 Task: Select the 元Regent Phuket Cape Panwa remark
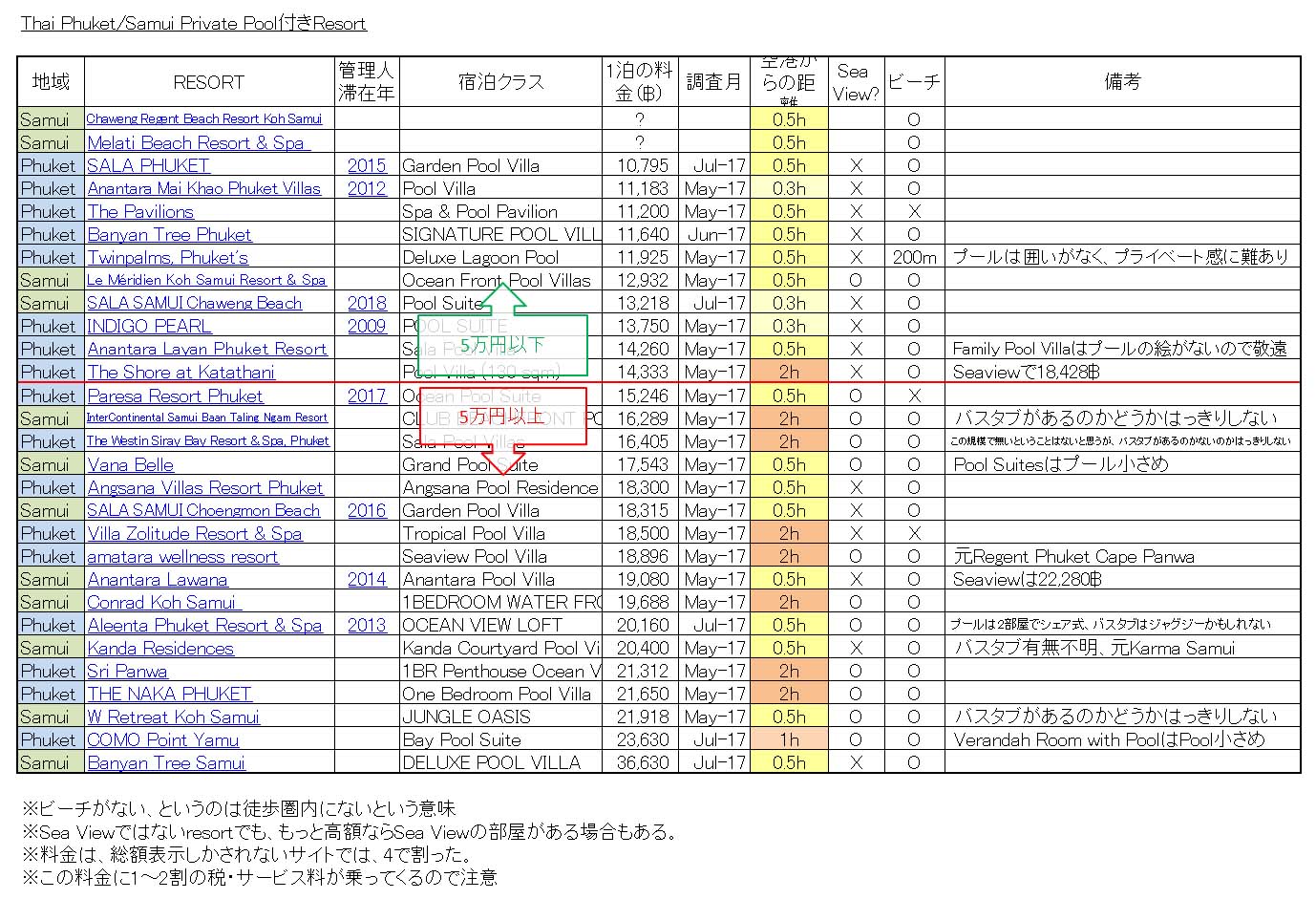click(x=1122, y=556)
